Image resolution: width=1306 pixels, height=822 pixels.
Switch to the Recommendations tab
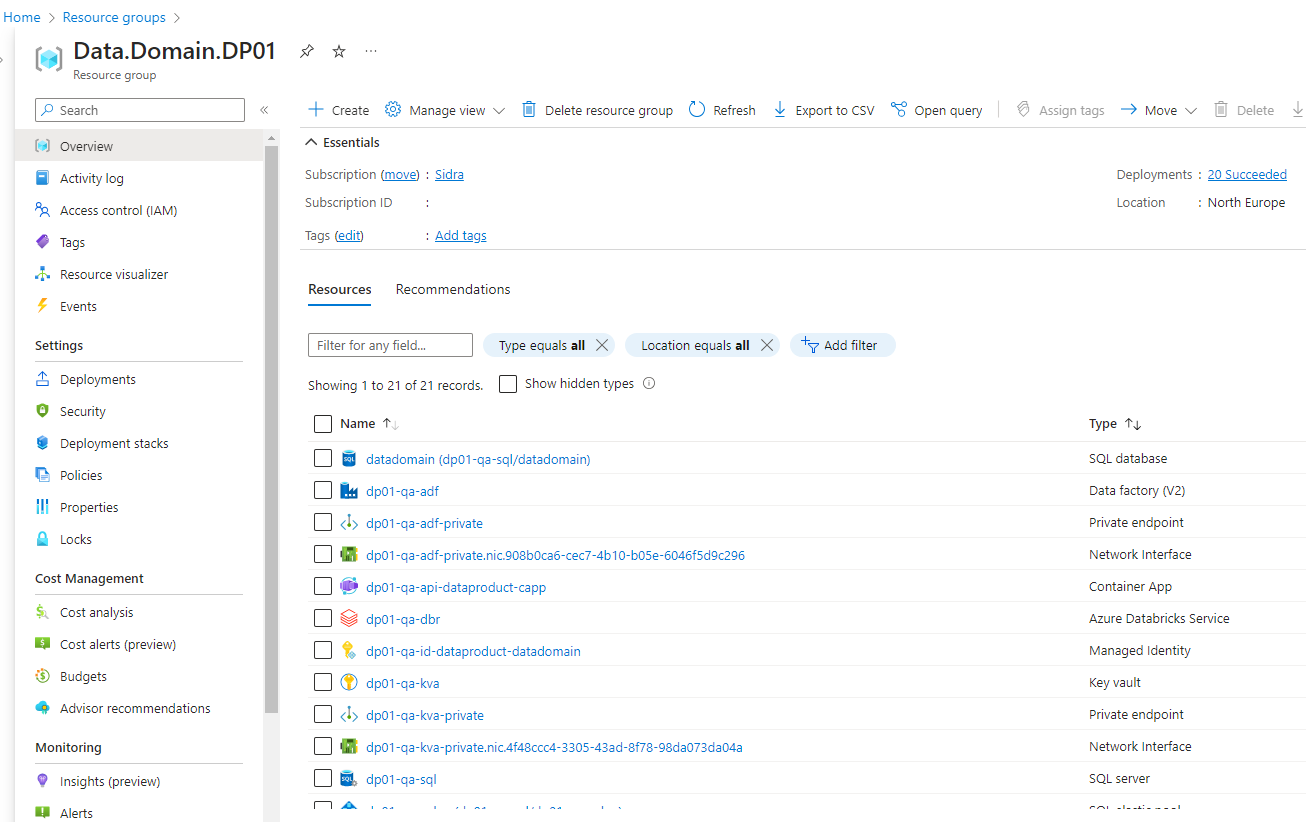(453, 289)
